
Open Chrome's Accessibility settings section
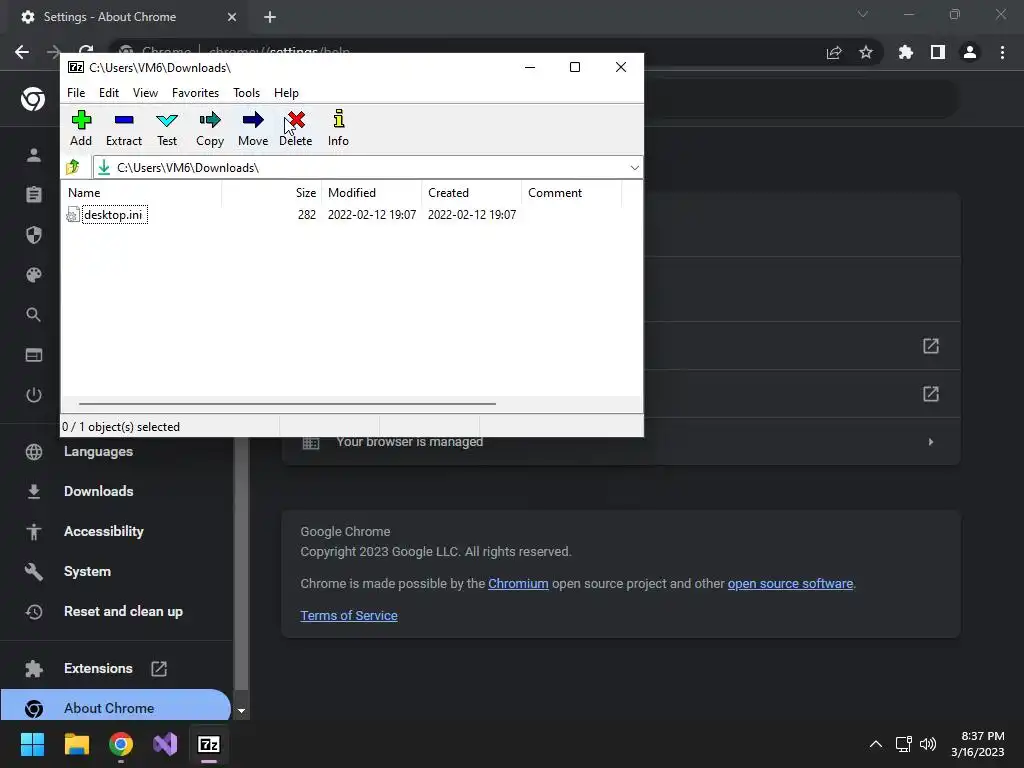[x=104, y=532]
